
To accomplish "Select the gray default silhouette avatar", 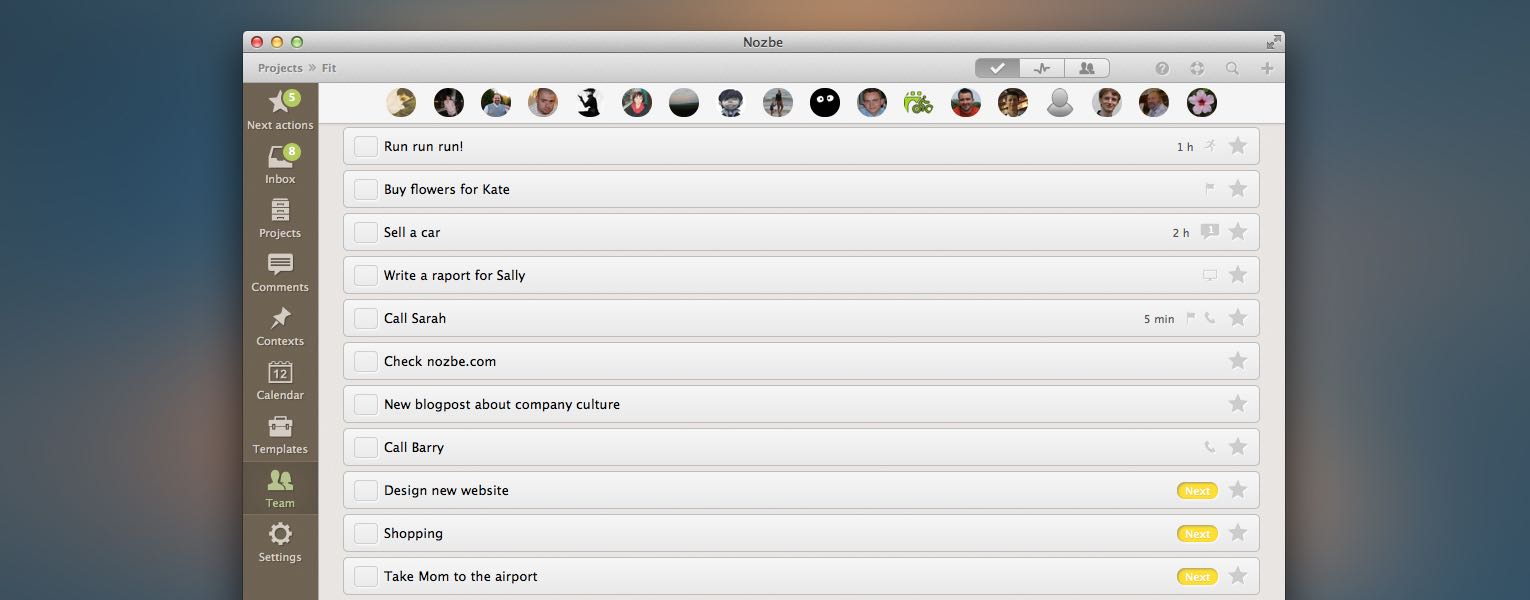I will (1060, 102).
